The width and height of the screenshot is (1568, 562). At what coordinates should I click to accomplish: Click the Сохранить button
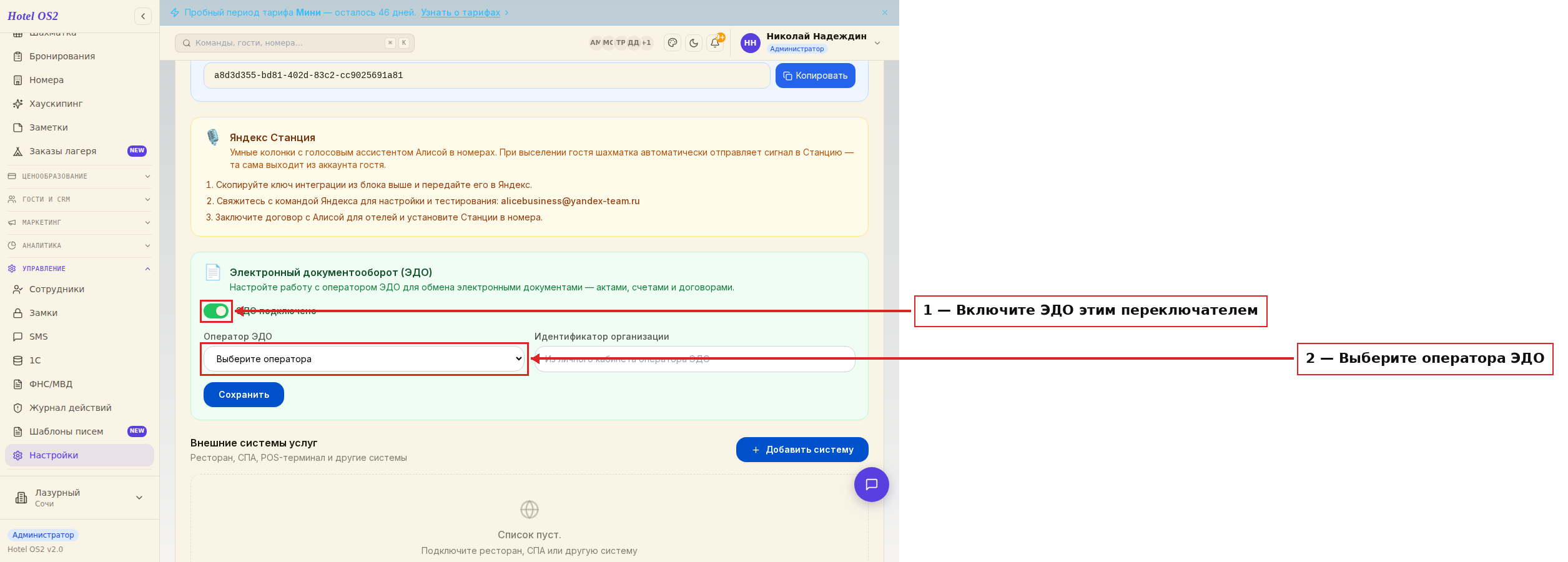pos(244,395)
